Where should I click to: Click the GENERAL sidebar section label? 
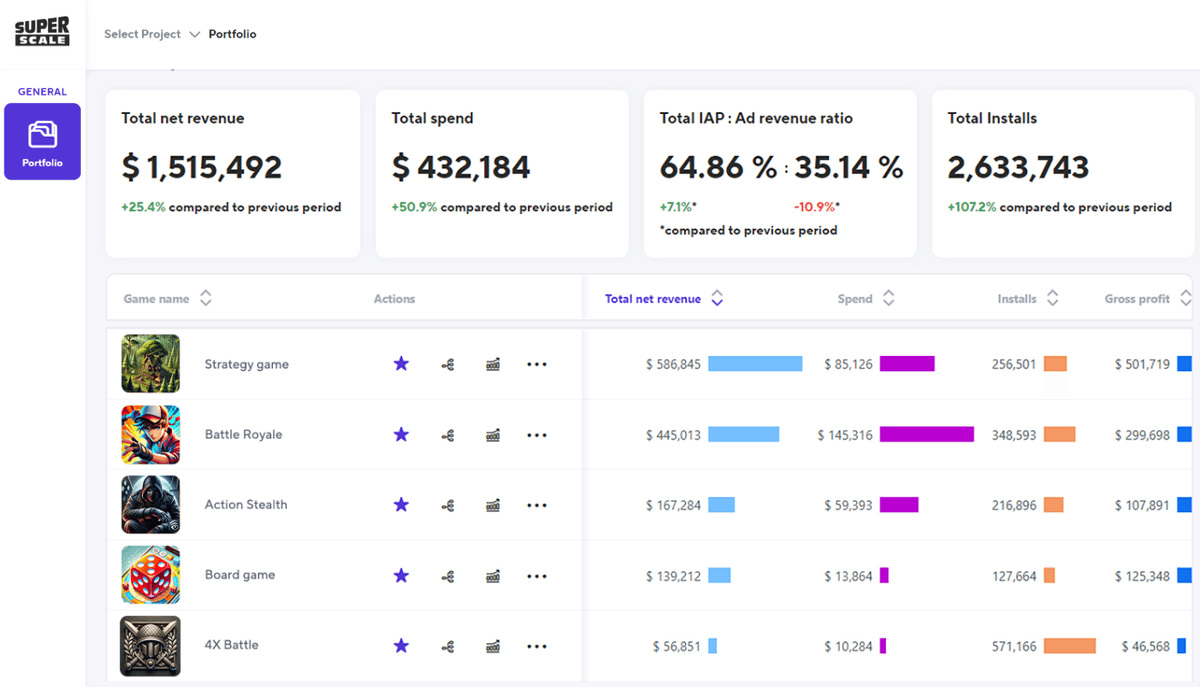pos(42,92)
